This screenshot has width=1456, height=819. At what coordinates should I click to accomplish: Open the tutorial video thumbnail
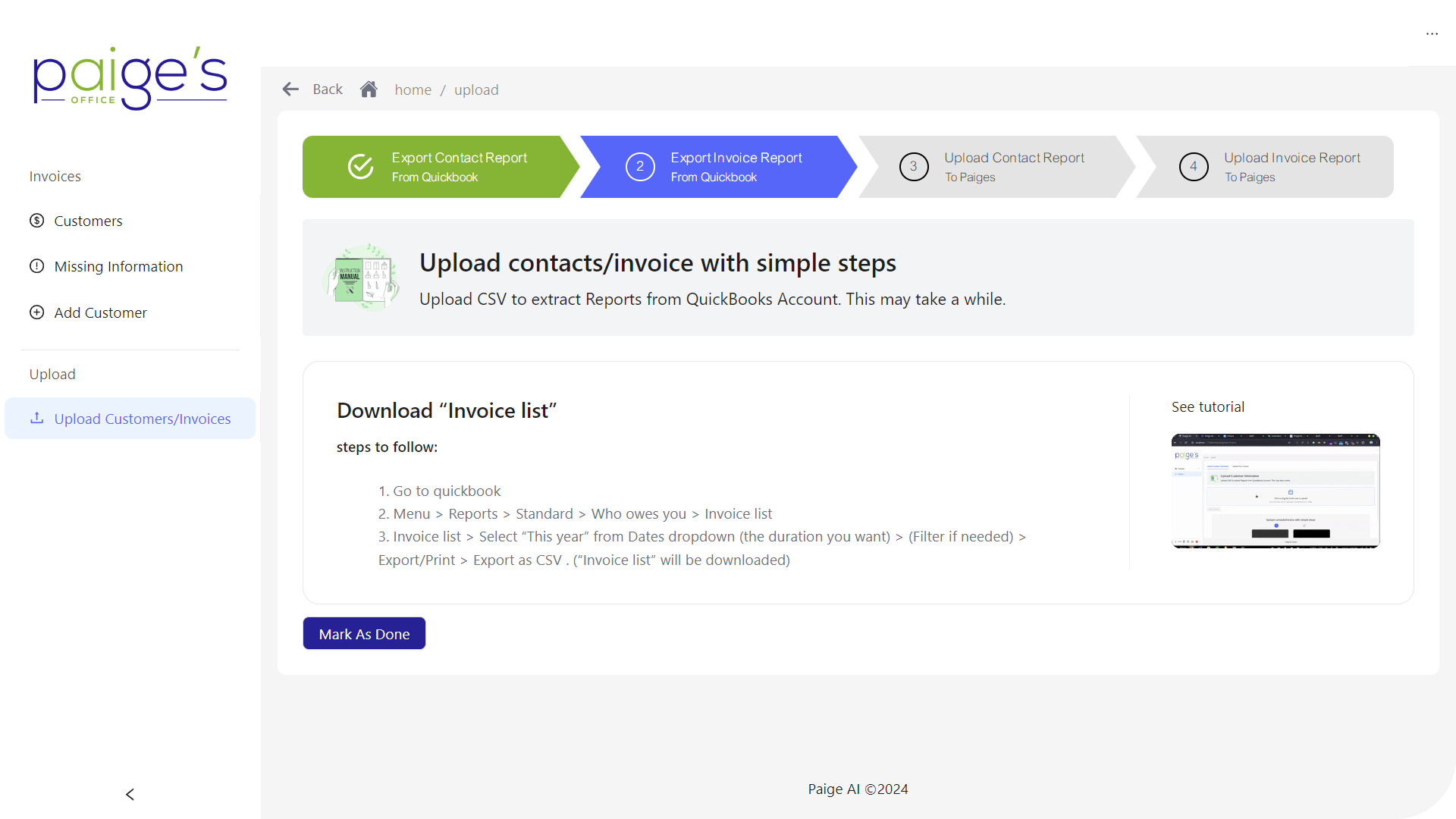pos(1275,491)
